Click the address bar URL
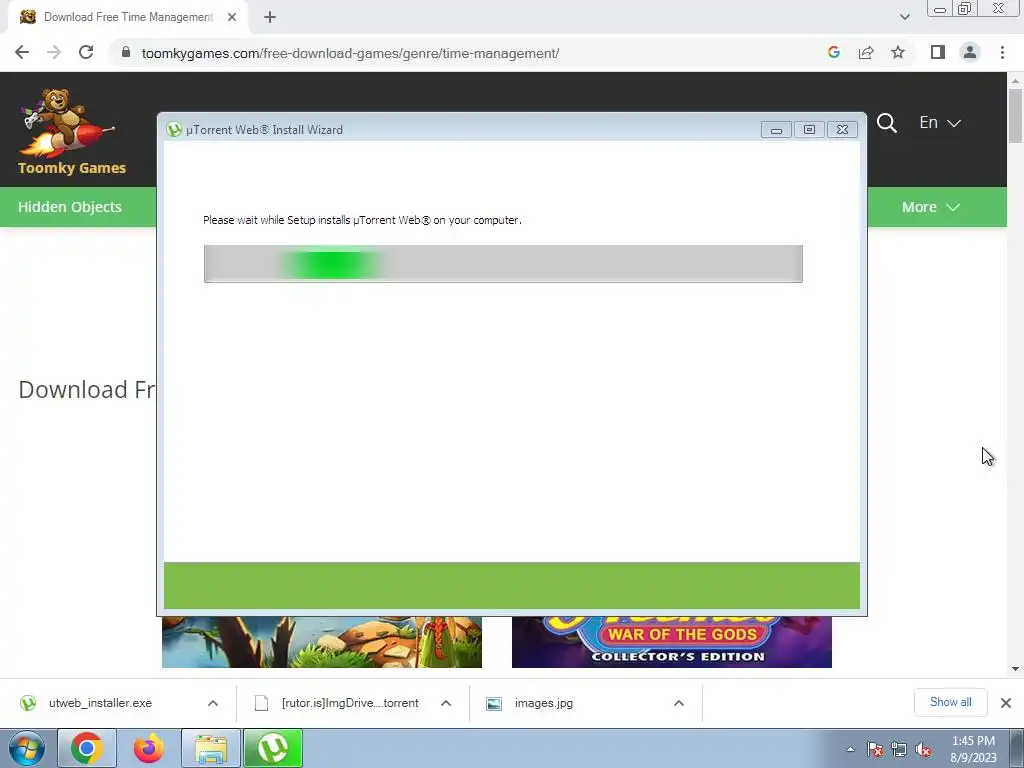The width and height of the screenshot is (1024, 768). click(350, 54)
